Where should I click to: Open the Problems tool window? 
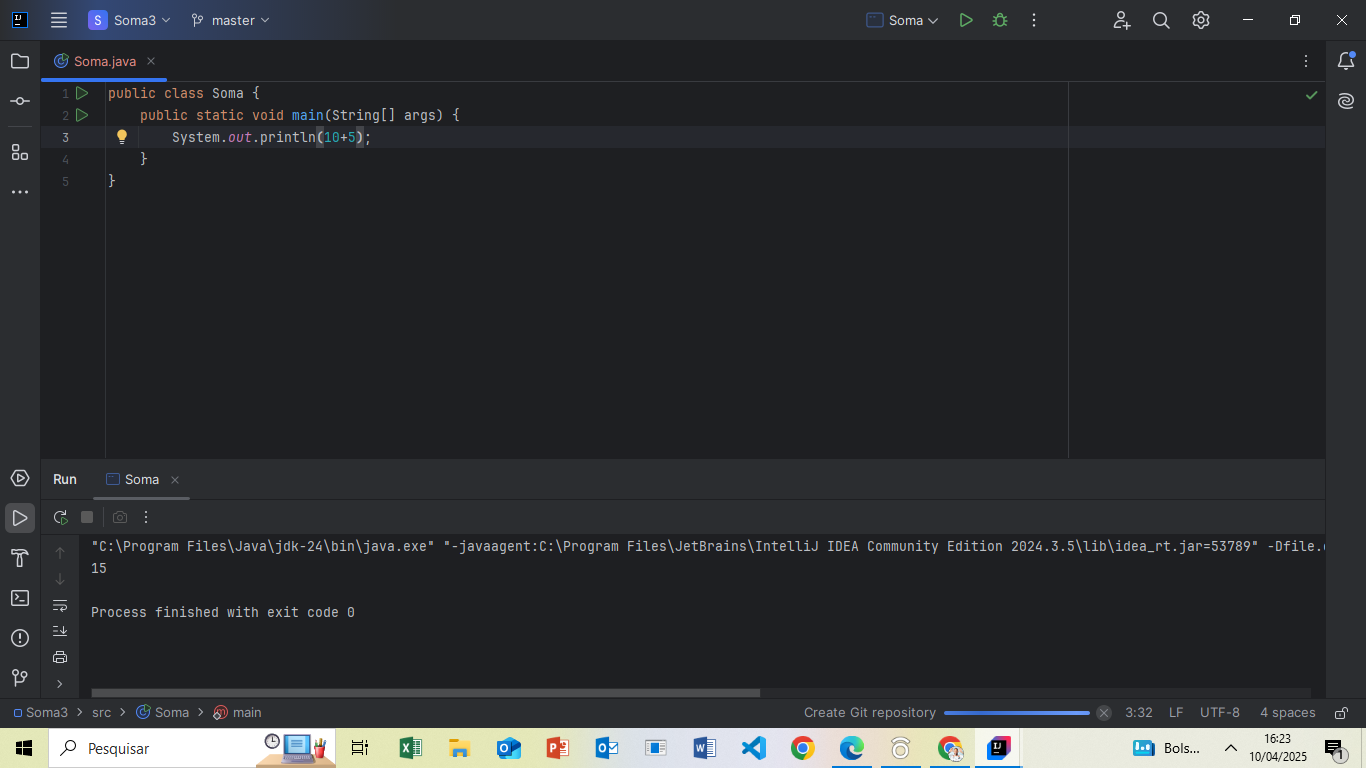[20, 638]
